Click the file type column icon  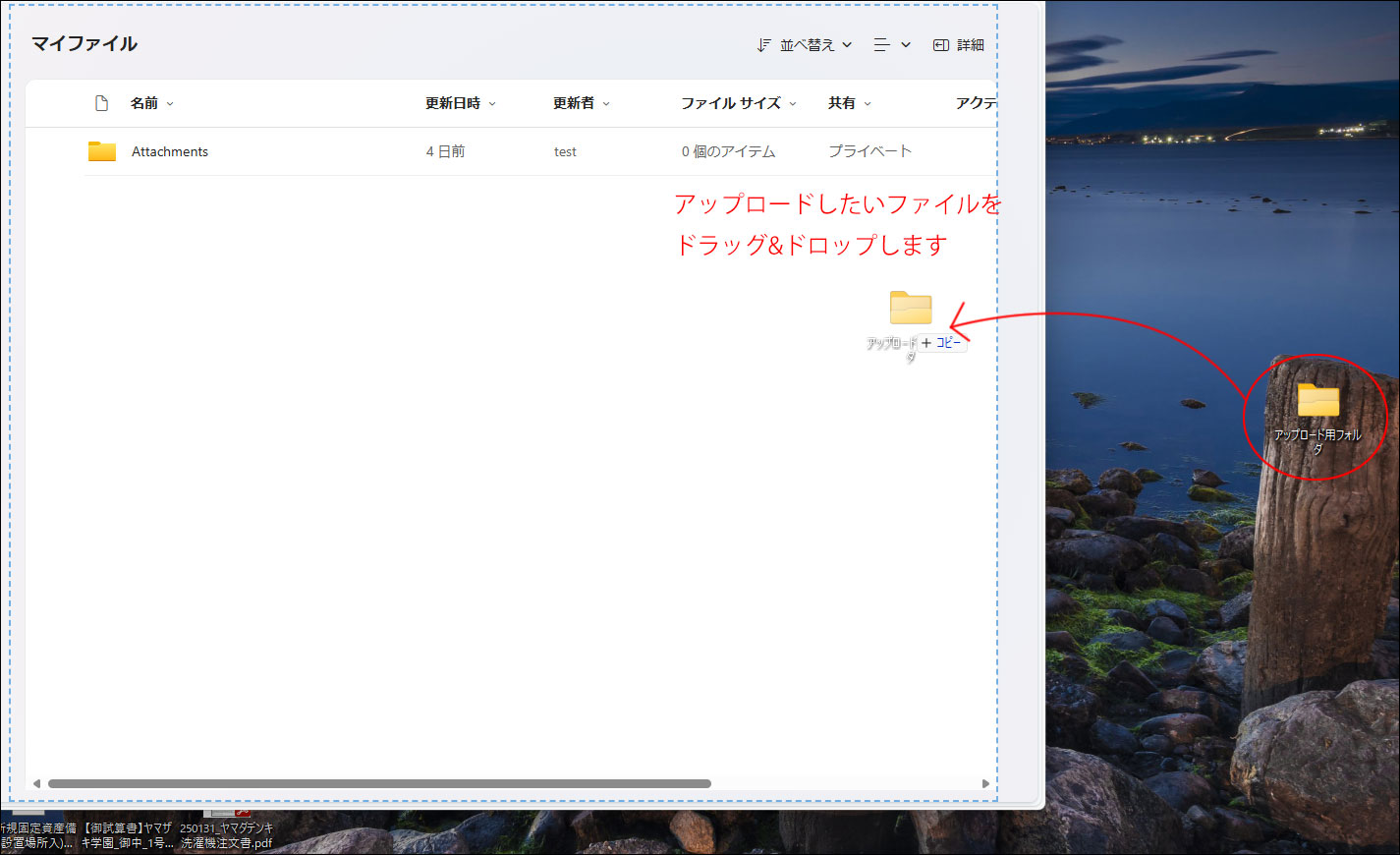(x=101, y=103)
